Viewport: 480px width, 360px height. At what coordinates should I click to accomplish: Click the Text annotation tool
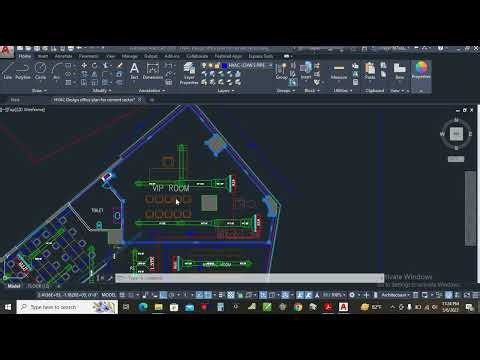pos(134,71)
